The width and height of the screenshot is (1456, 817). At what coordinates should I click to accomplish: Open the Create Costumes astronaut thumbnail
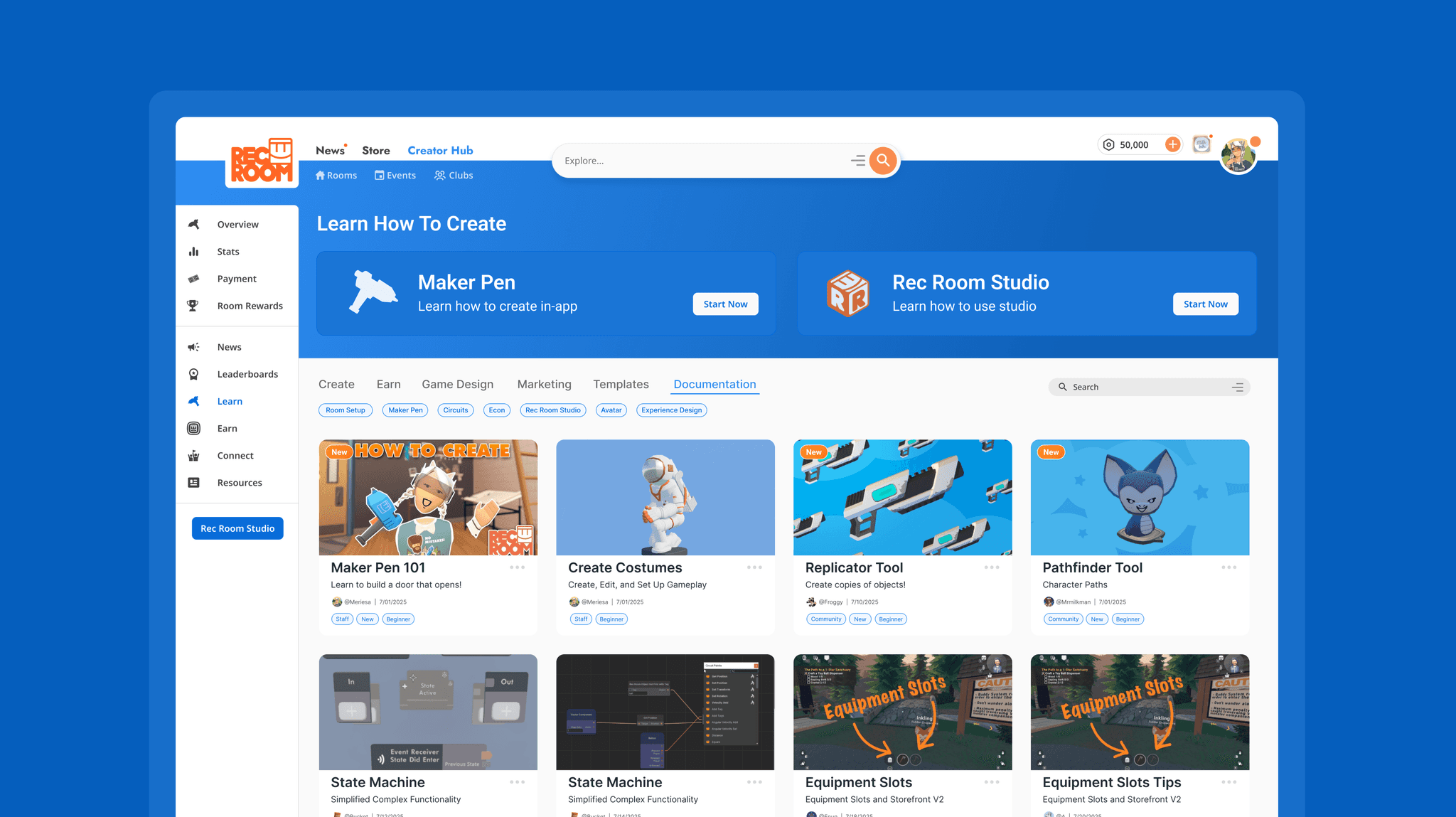point(665,497)
